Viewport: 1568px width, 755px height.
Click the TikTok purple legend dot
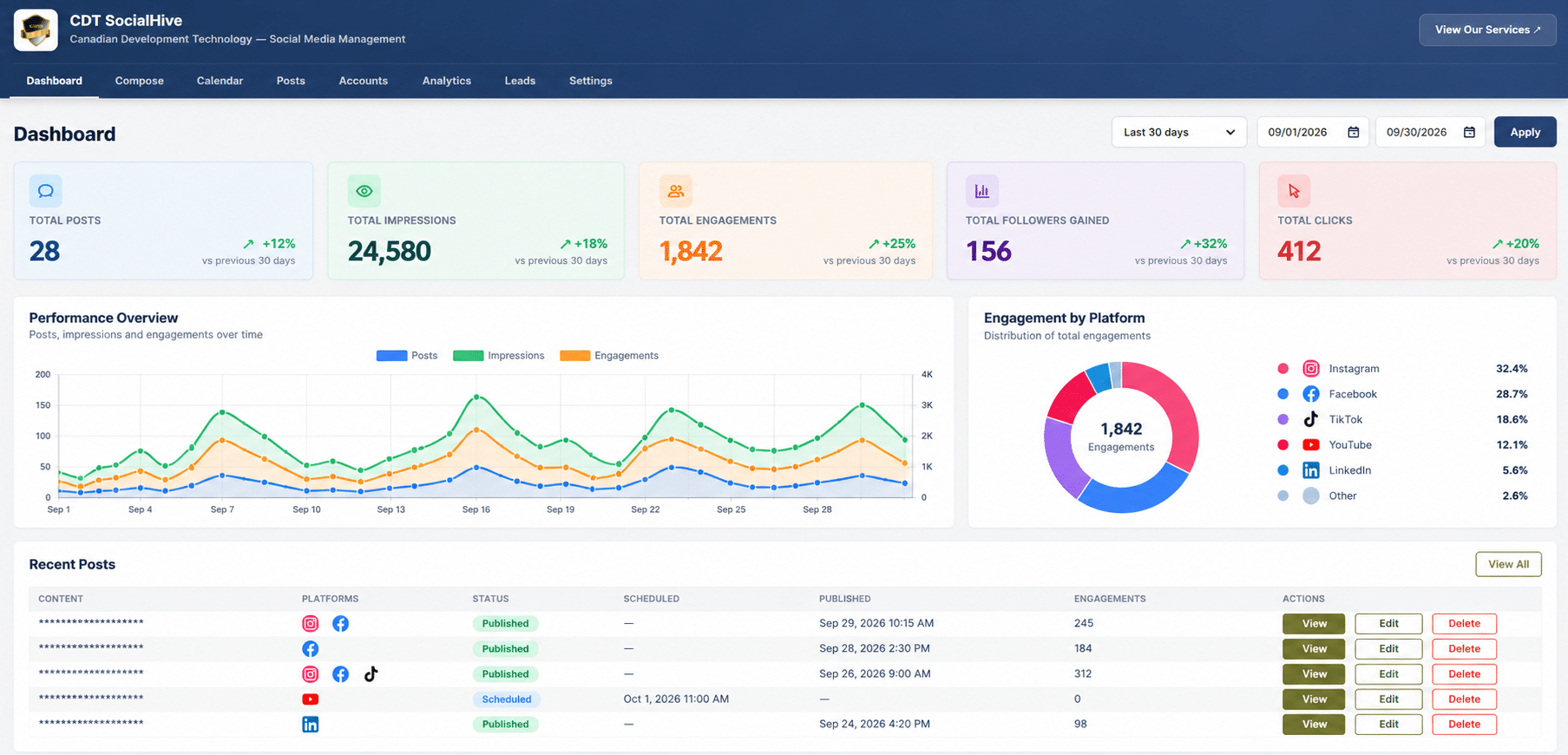pos(1283,419)
